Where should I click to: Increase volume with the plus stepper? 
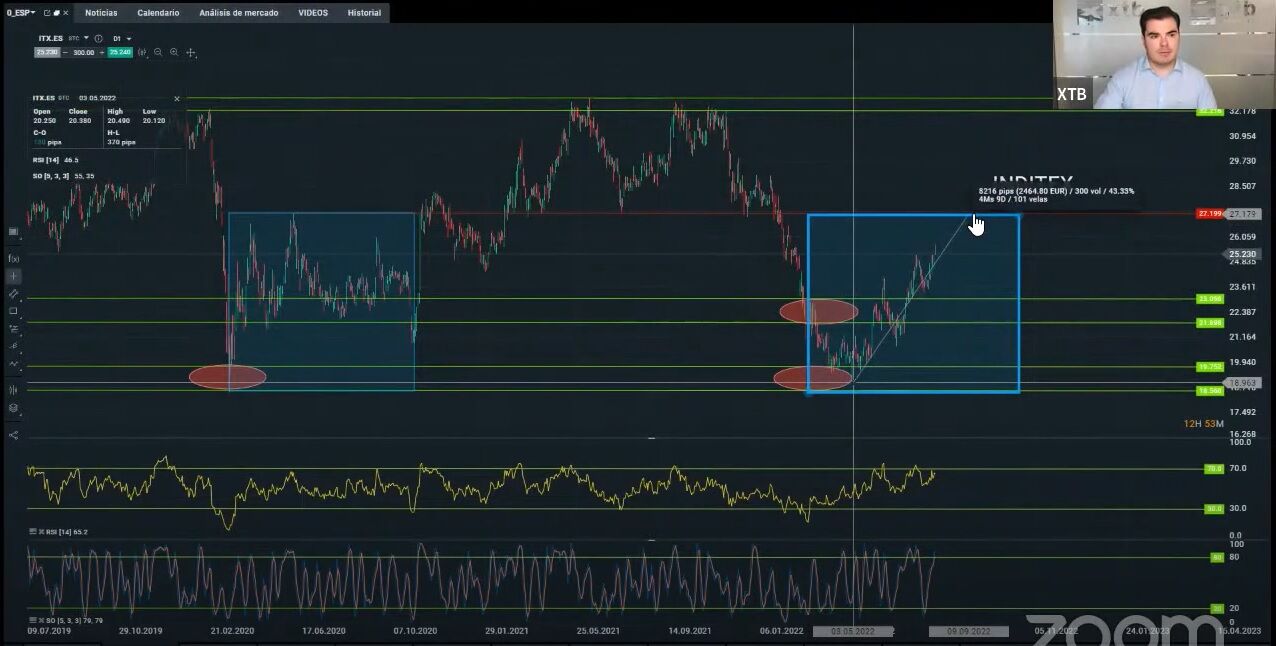coord(101,52)
